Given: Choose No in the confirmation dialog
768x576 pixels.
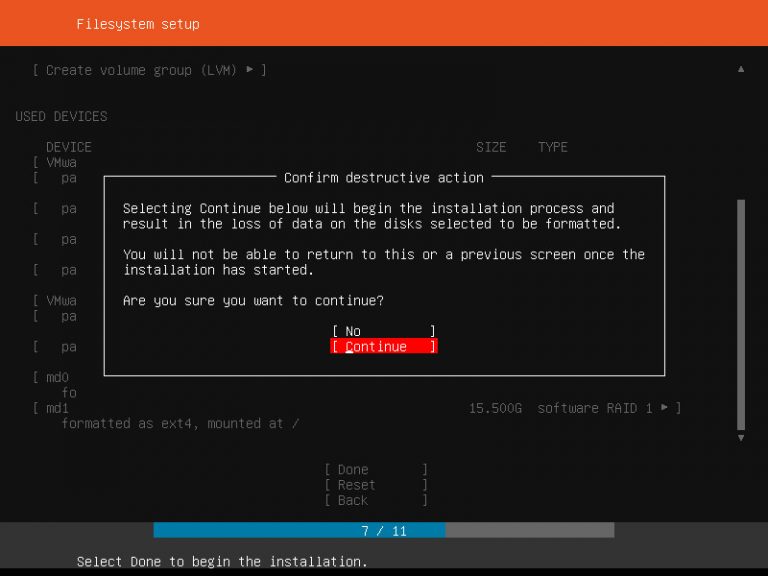Looking at the screenshot, I should [384, 331].
